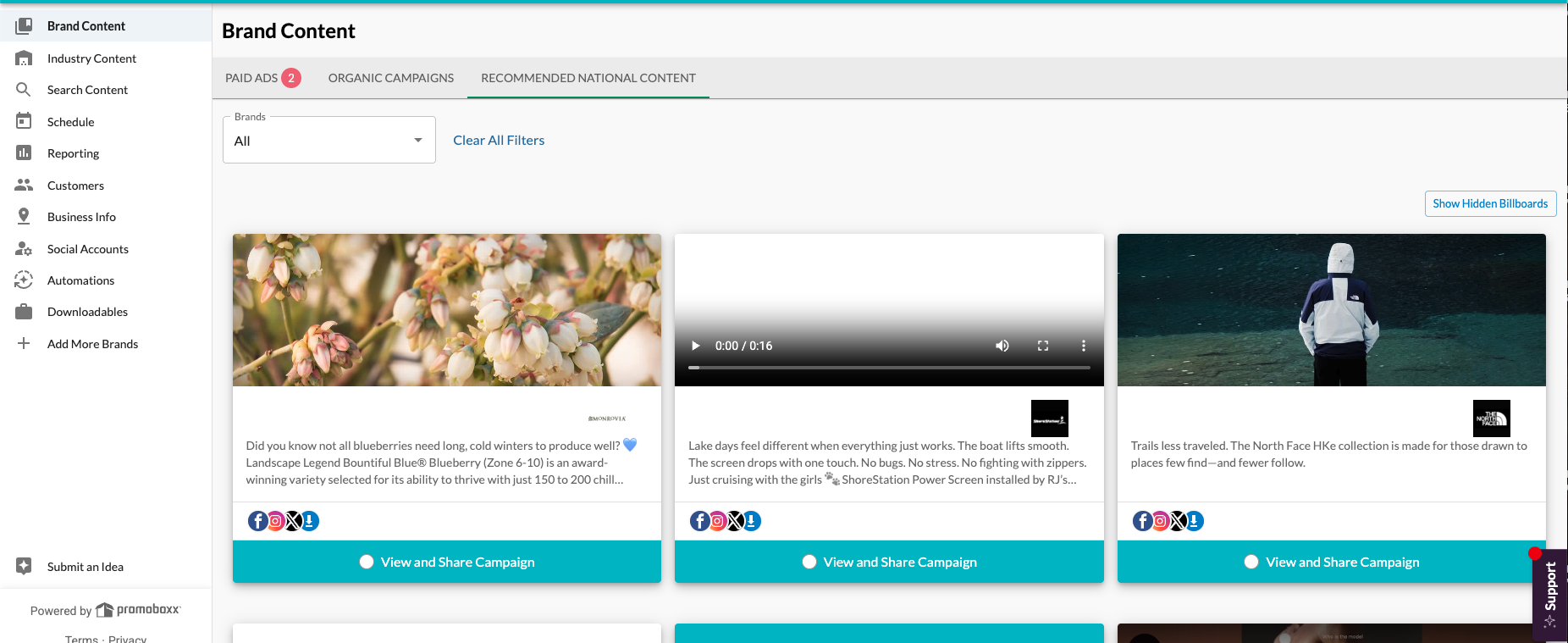Image resolution: width=1568 pixels, height=643 pixels.
Task: Open video more options menu
Action: click(x=1083, y=346)
